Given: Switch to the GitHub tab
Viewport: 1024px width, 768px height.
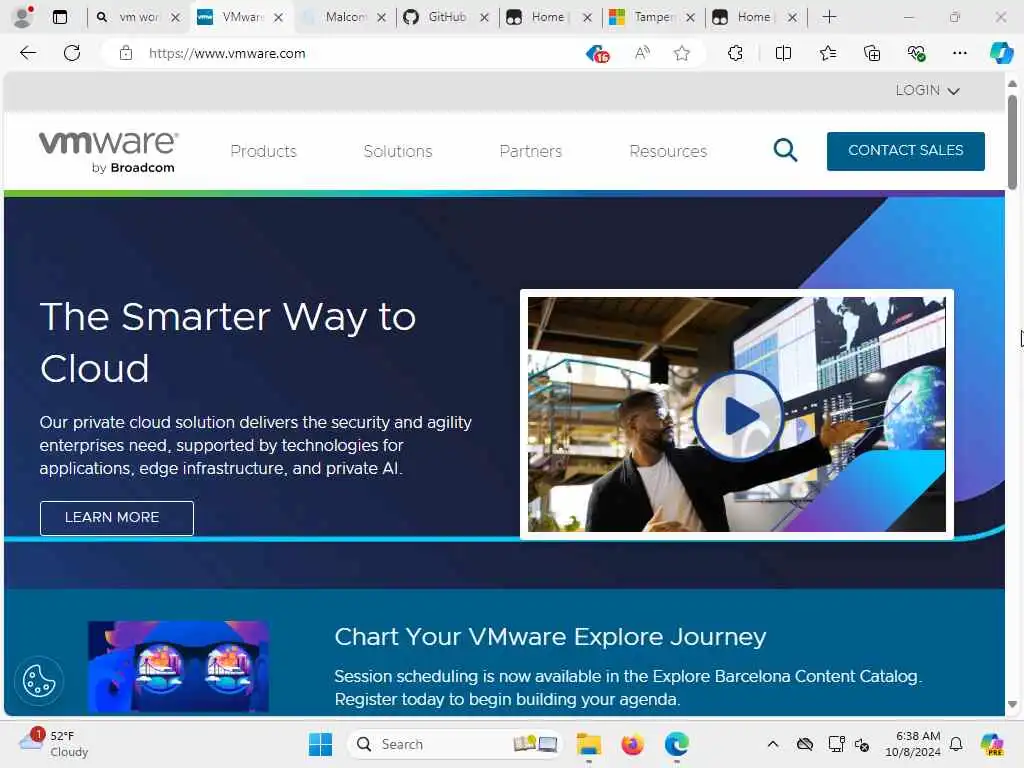Looking at the screenshot, I should [x=447, y=17].
